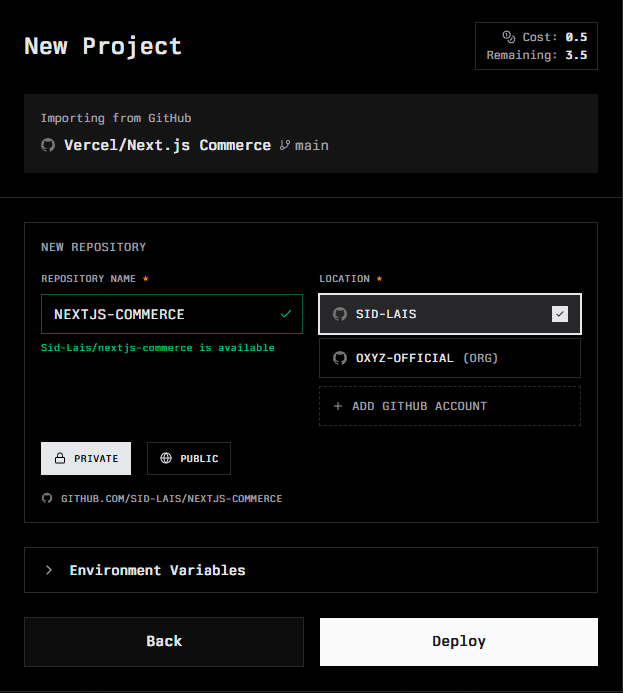Image resolution: width=623 pixels, height=693 pixels.
Task: Open the github.com/sid-lais/nextjs-commerce link
Action: [x=171, y=498]
